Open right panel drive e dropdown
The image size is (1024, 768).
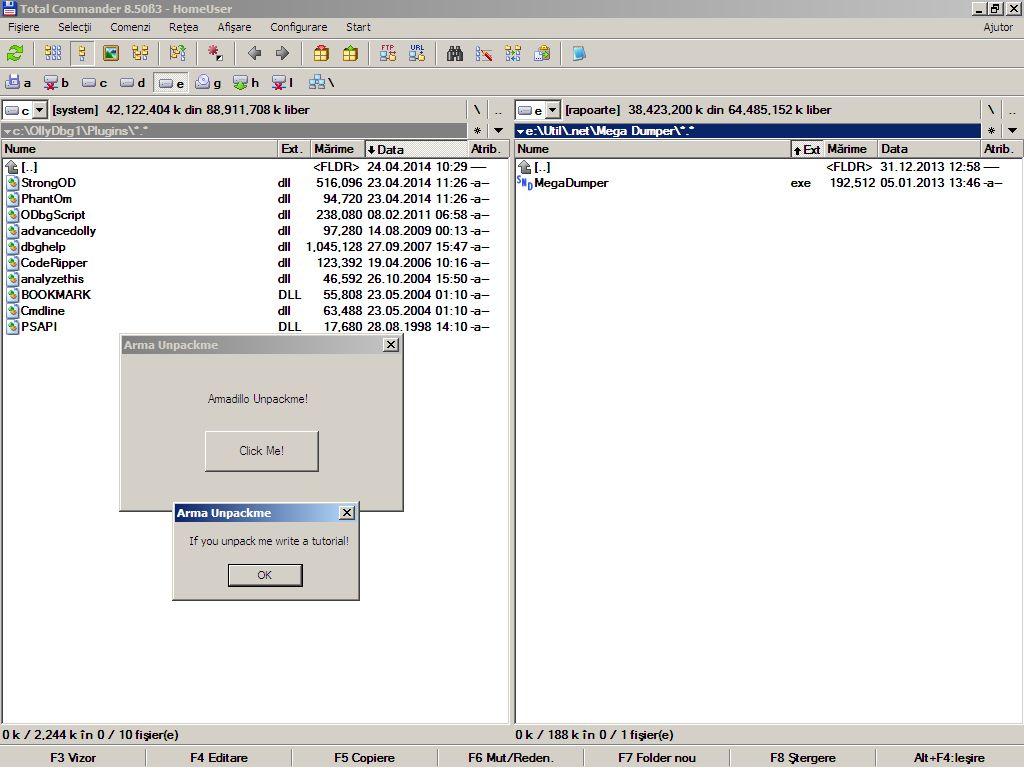point(553,110)
